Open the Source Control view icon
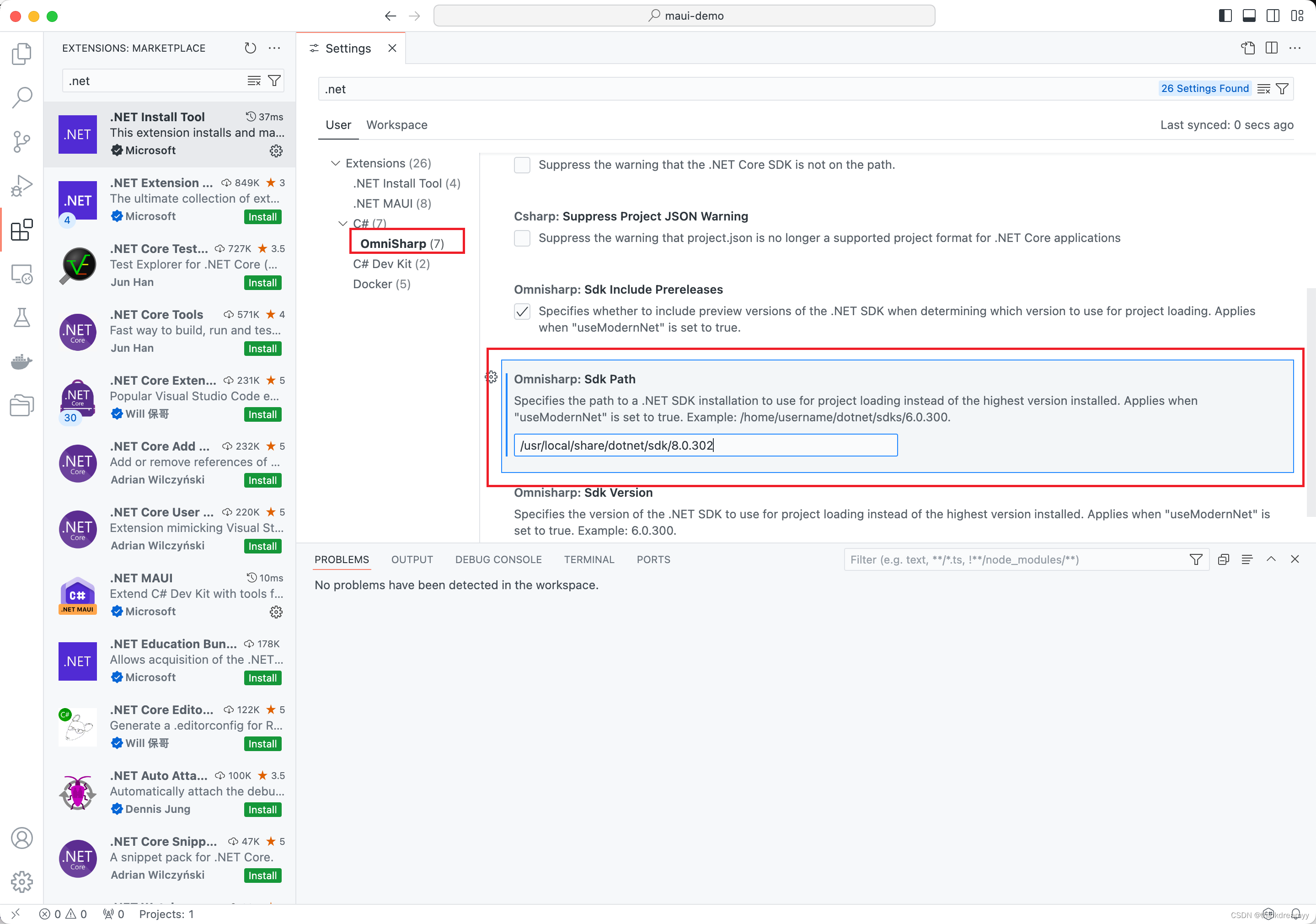 [x=22, y=142]
